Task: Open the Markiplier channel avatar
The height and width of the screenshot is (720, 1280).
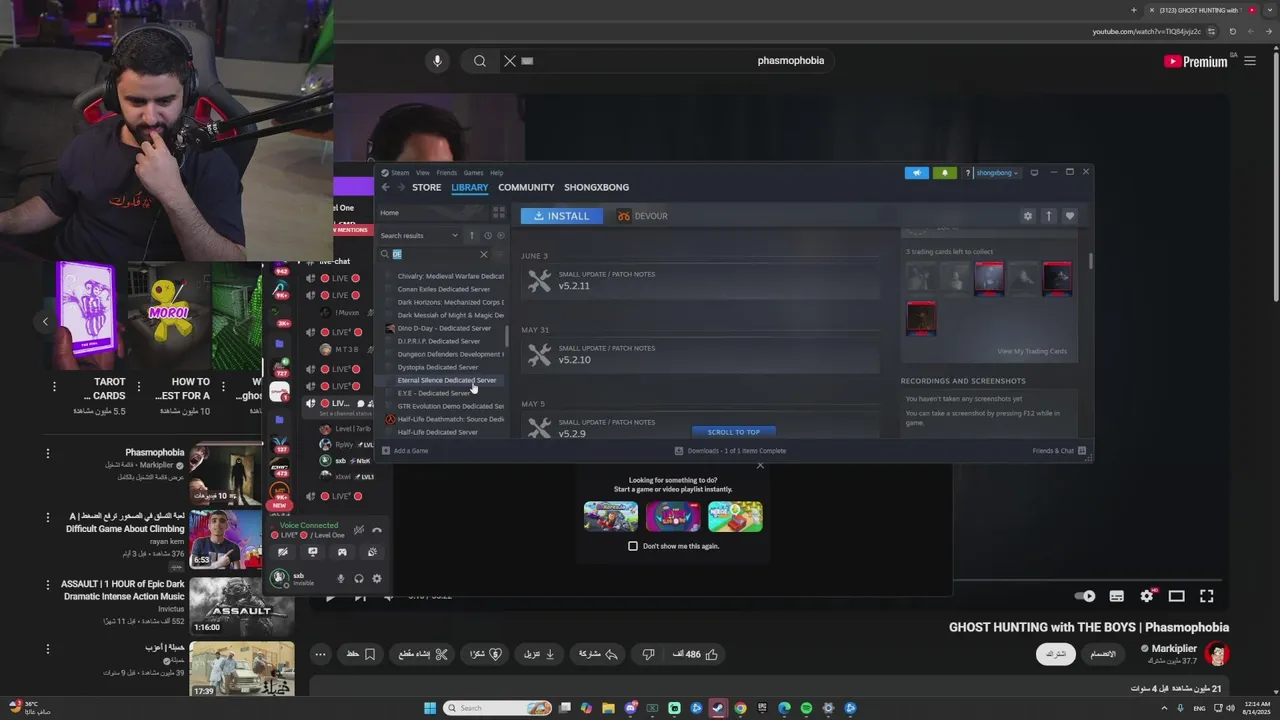Action: 1217,654
